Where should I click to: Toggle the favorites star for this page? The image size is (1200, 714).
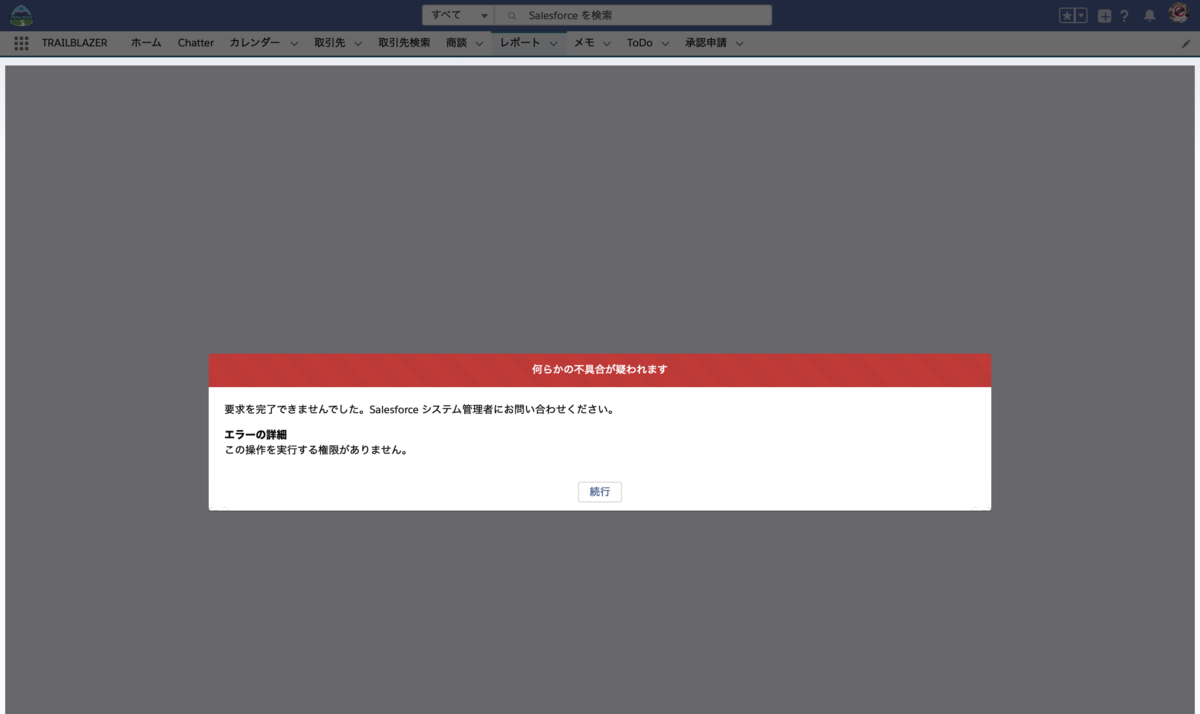(1069, 14)
